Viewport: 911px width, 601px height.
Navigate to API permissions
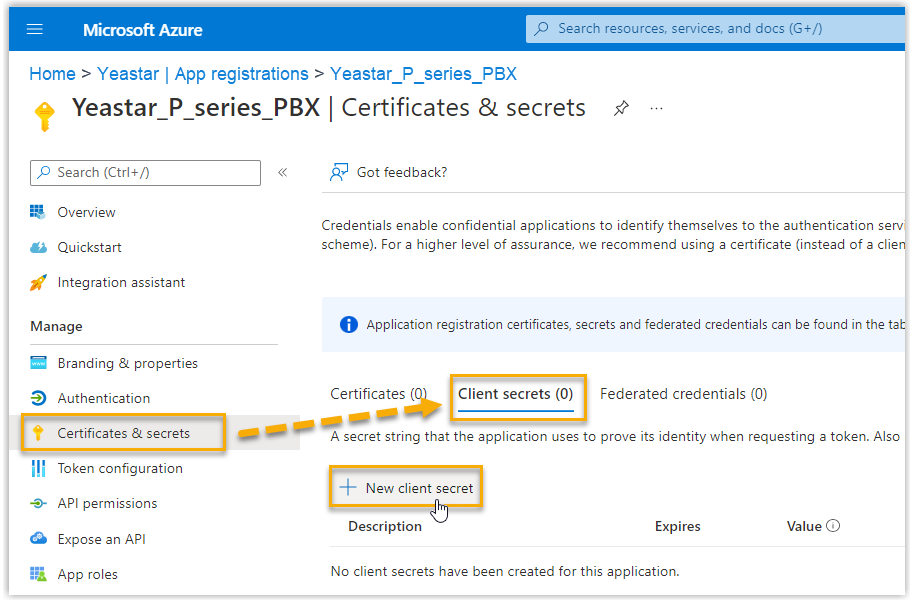point(107,503)
